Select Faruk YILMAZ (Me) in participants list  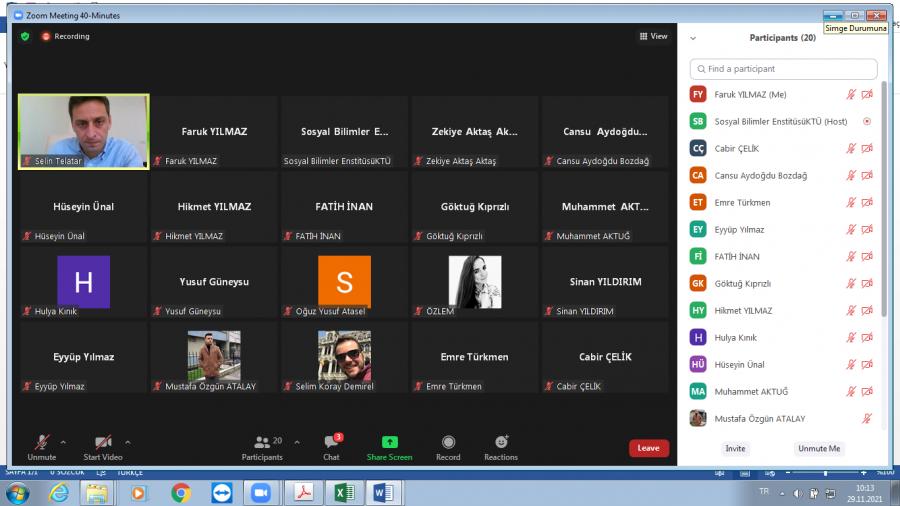click(750, 94)
